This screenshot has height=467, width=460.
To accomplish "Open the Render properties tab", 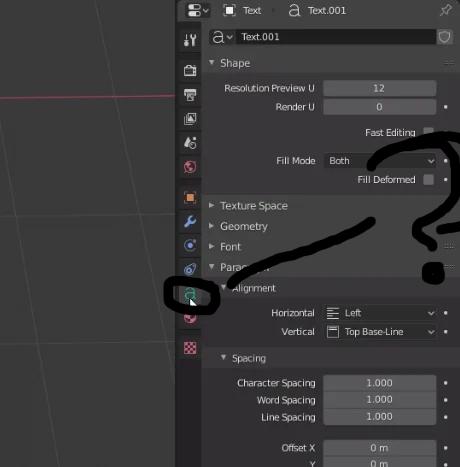I will point(190,71).
